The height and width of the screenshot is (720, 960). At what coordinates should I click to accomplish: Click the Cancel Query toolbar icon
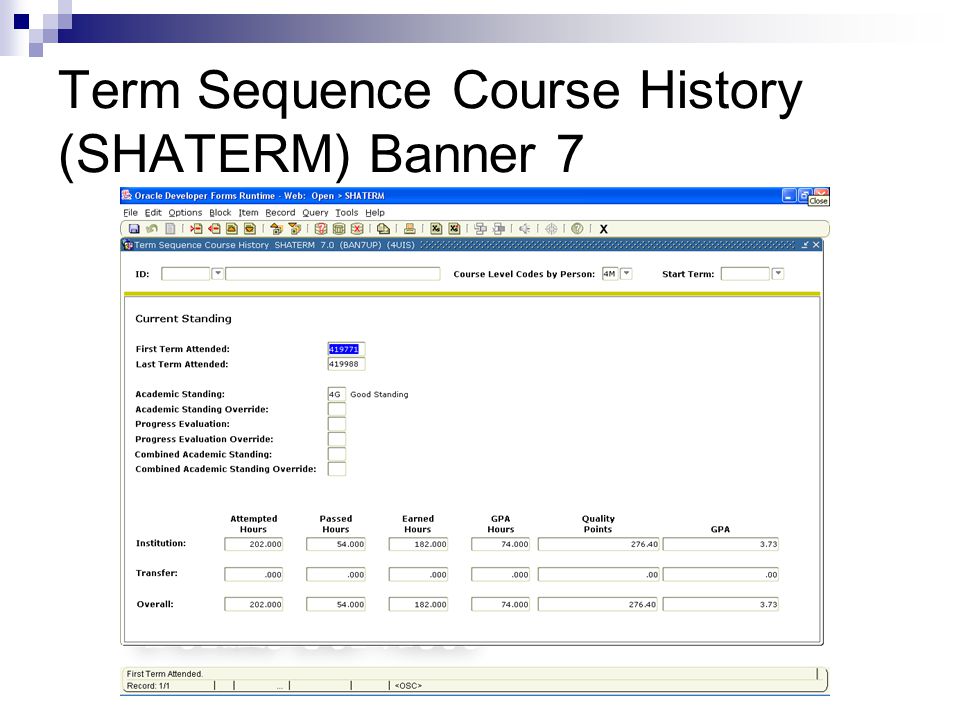357,229
